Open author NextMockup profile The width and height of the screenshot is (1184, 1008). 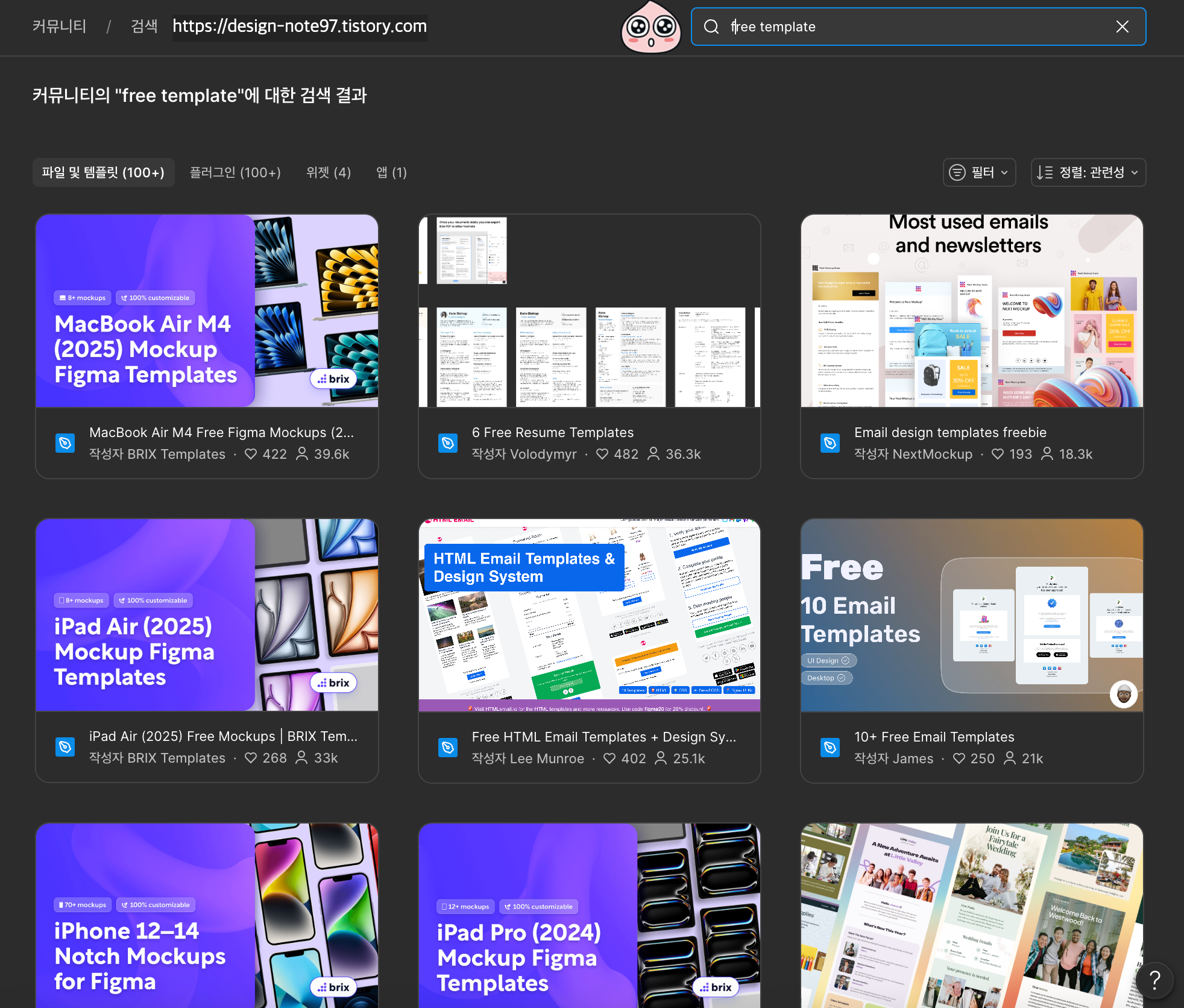933,454
